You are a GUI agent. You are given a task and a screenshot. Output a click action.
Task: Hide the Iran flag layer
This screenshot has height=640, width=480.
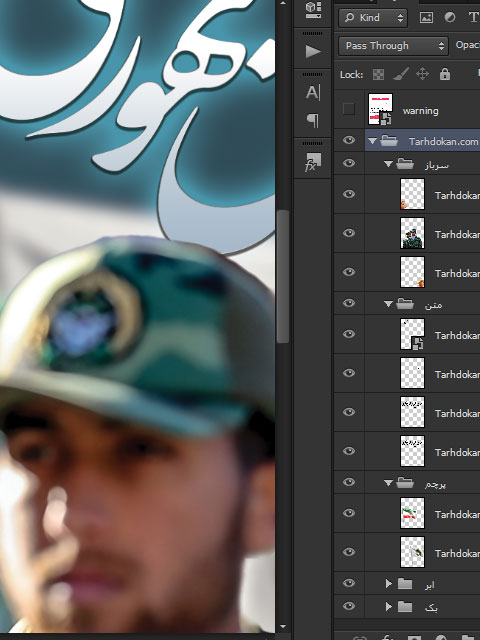pos(349,513)
